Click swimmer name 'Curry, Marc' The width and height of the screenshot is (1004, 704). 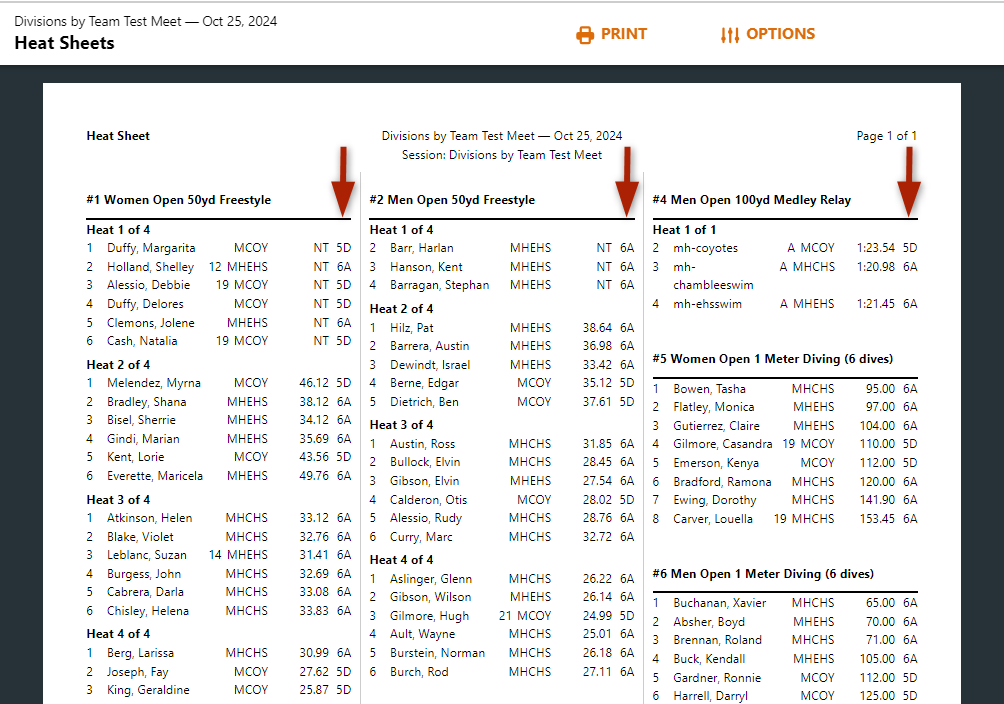point(421,537)
